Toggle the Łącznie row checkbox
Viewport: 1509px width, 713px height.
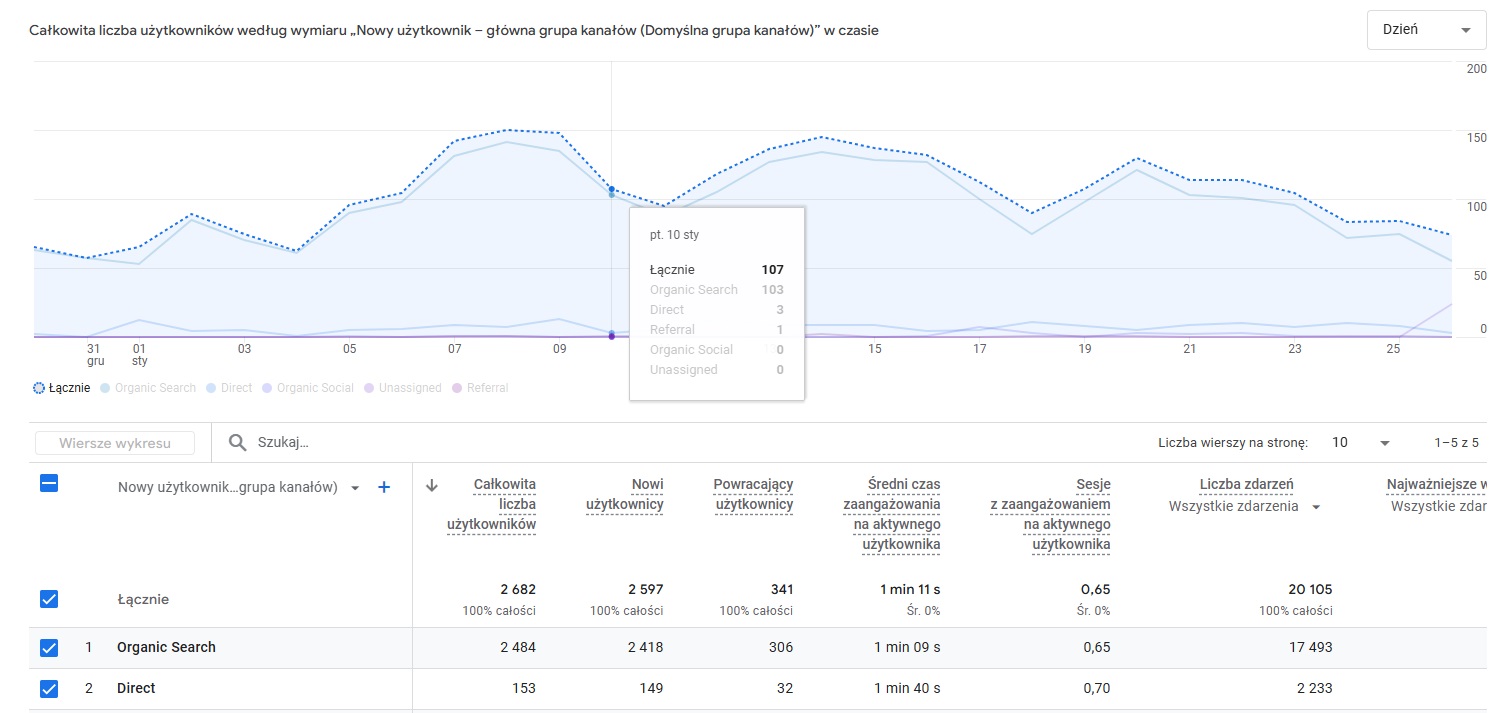click(x=49, y=599)
